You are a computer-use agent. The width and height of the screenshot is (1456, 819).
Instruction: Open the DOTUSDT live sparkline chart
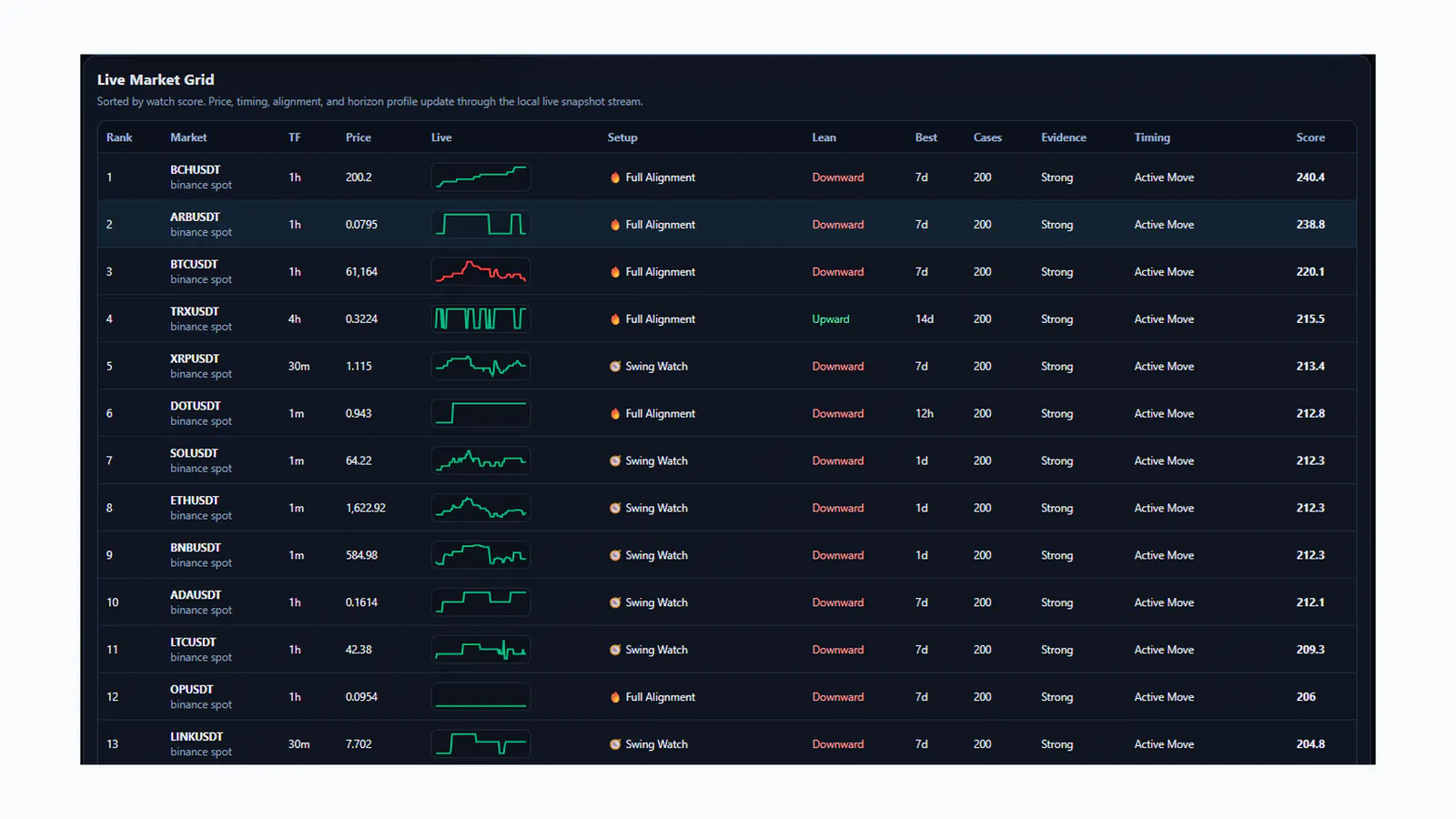tap(480, 414)
